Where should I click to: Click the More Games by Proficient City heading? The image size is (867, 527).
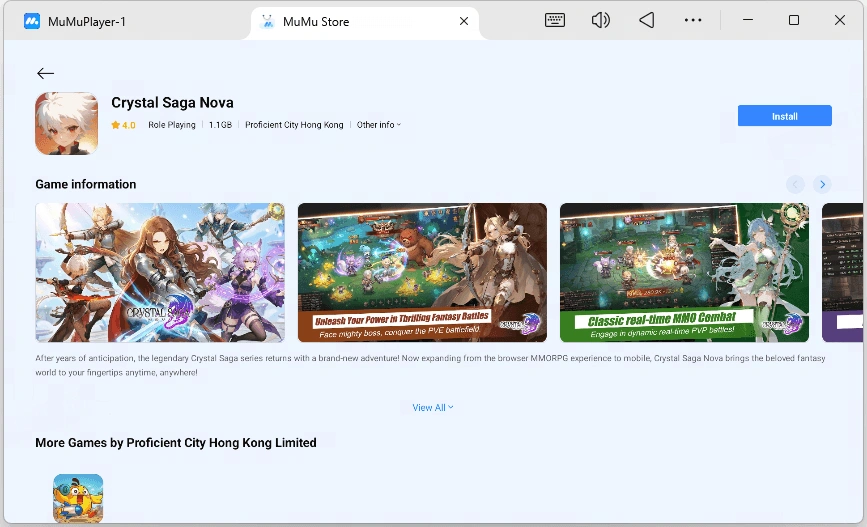pyautogui.click(x=176, y=443)
